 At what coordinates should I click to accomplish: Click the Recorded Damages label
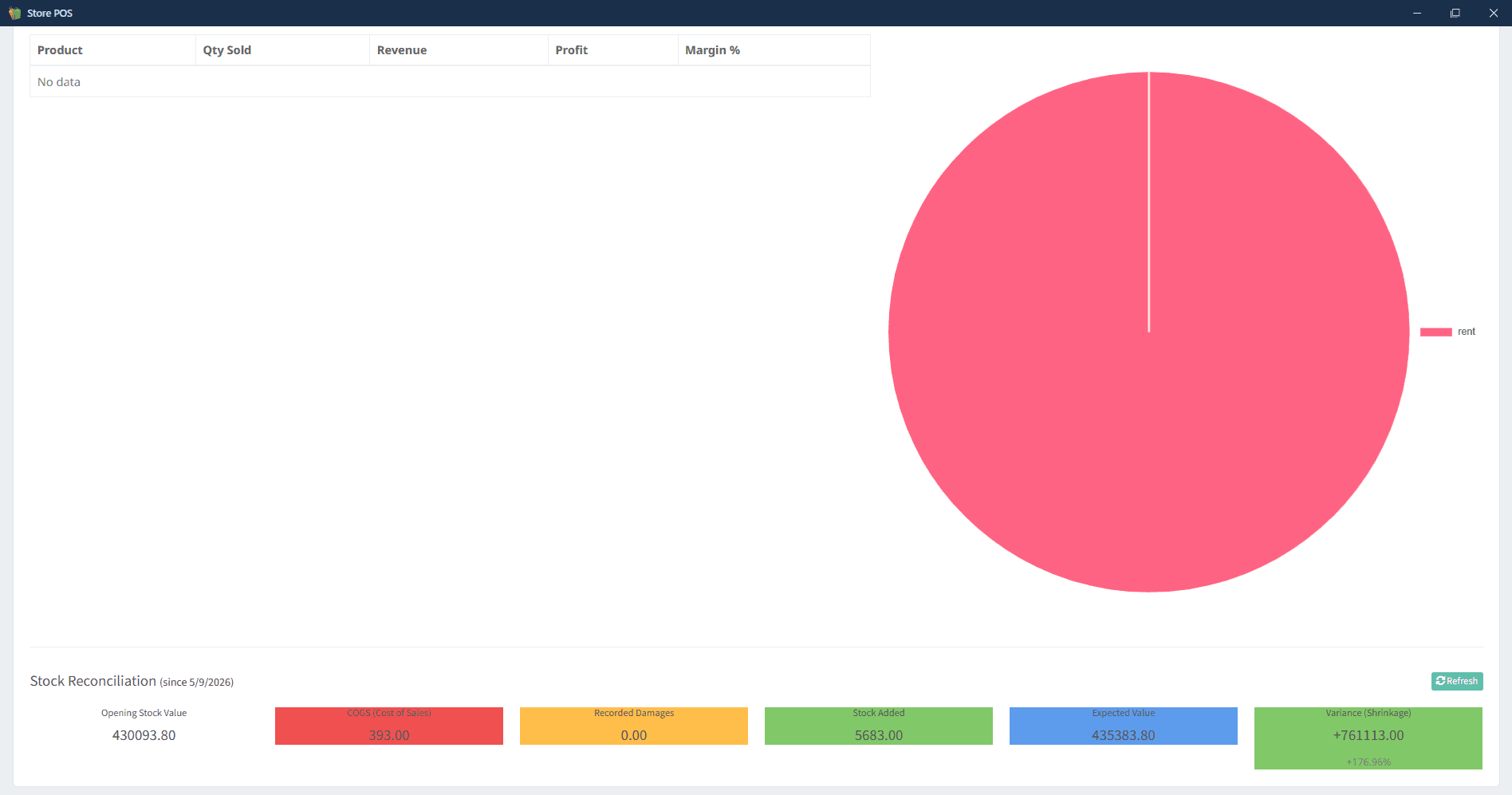(634, 713)
